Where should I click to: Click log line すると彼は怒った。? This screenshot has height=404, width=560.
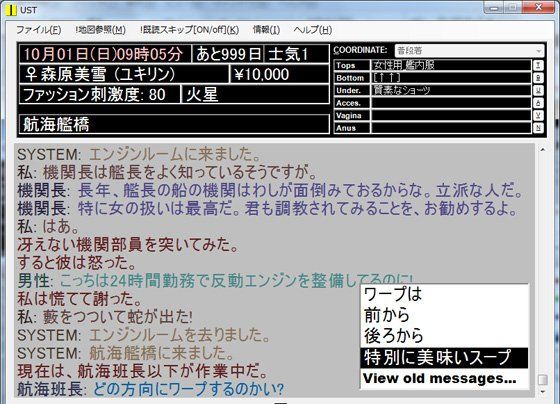pyautogui.click(x=77, y=263)
